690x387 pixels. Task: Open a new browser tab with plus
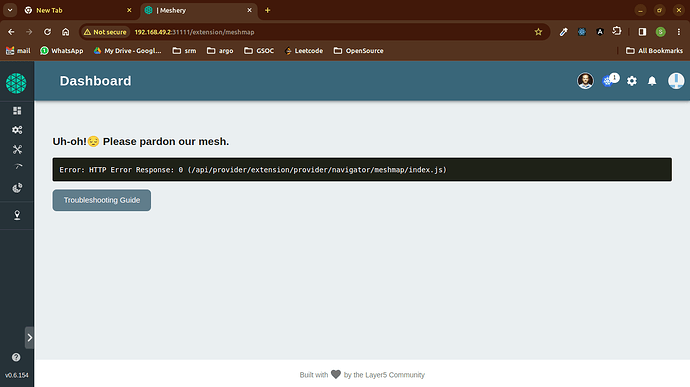point(268,10)
